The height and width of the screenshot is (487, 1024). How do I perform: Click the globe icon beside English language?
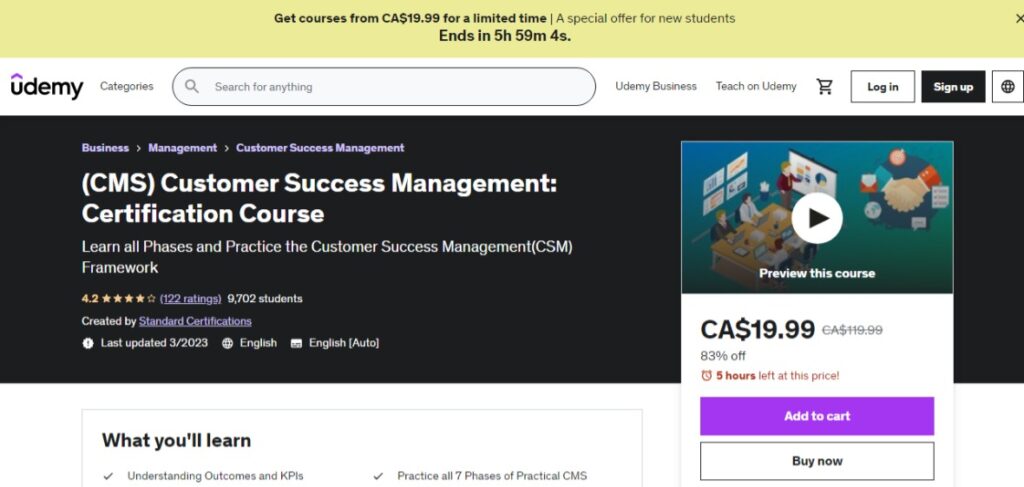pyautogui.click(x=227, y=343)
